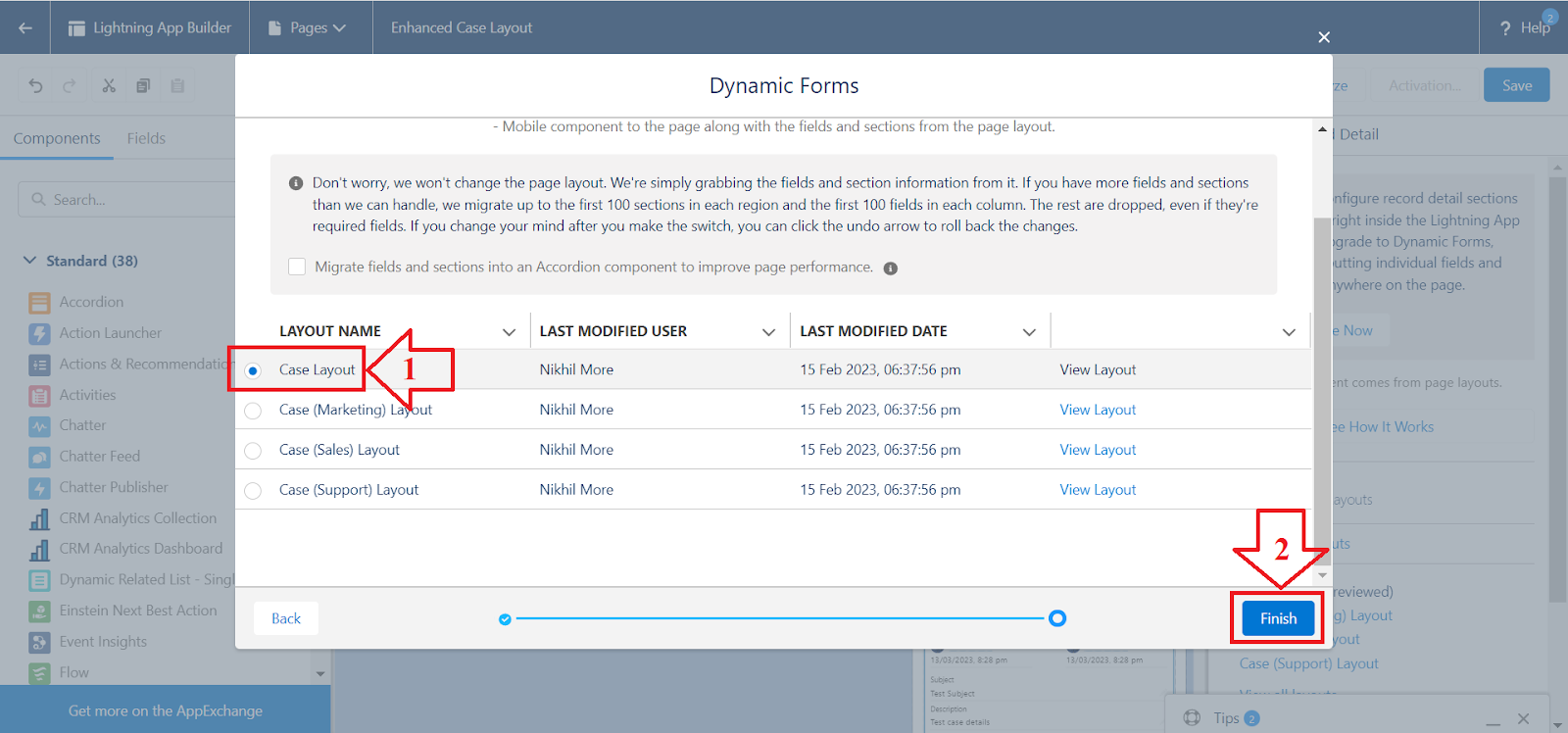This screenshot has width=1568, height=733.
Task: Click the Finish button
Action: (1278, 618)
